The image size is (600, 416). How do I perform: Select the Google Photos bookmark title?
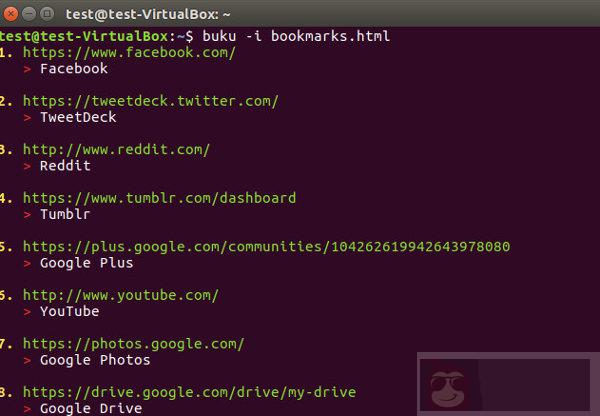[95, 360]
